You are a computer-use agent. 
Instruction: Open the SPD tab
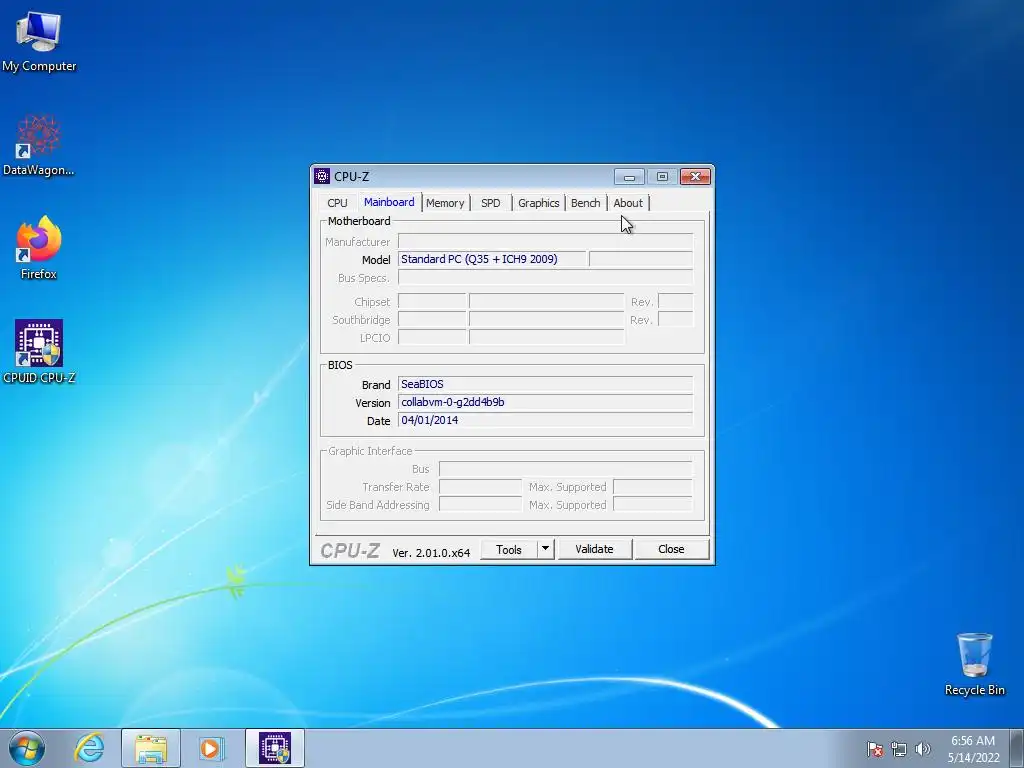(x=490, y=203)
